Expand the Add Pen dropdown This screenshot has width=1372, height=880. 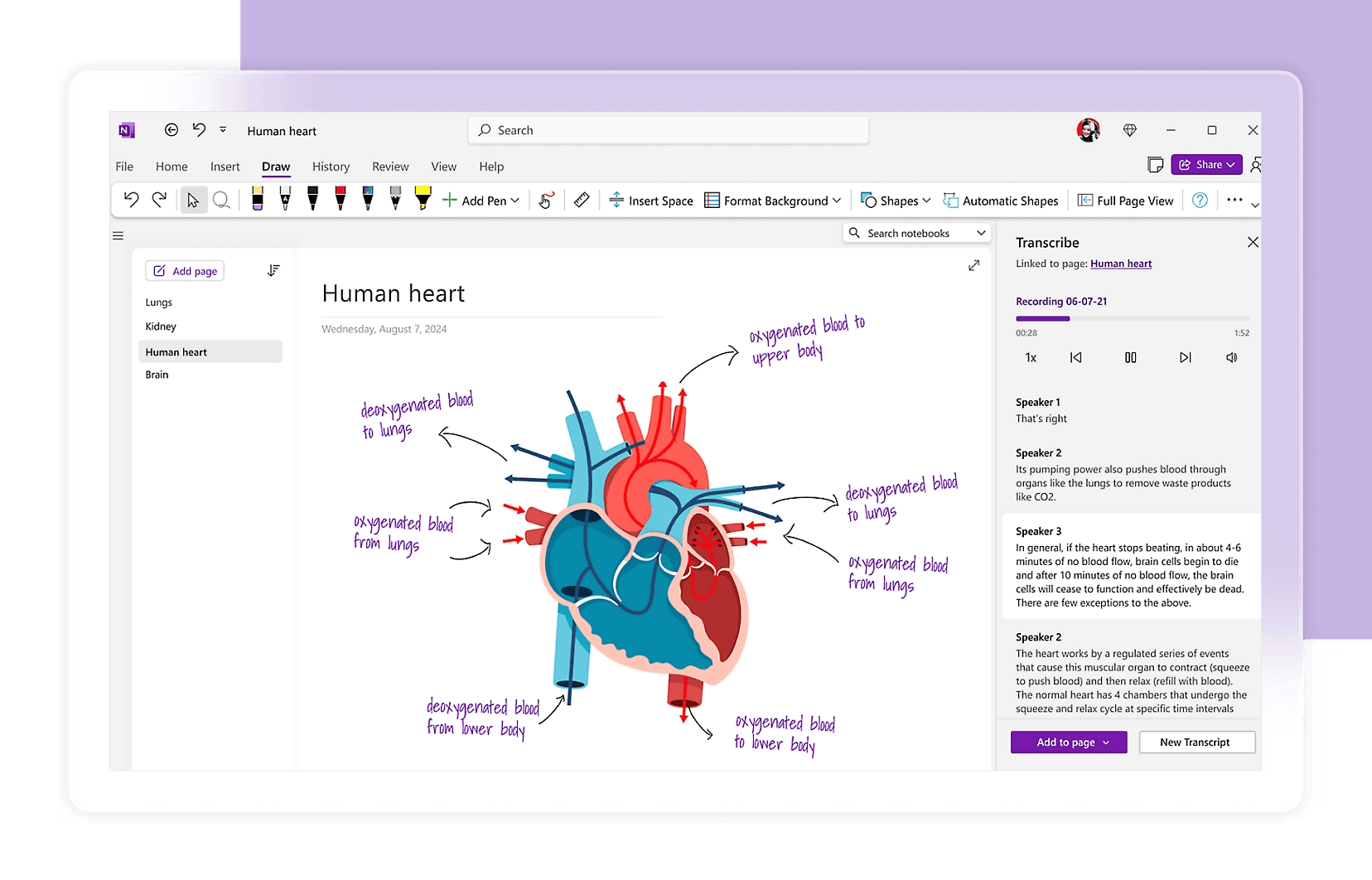515,201
